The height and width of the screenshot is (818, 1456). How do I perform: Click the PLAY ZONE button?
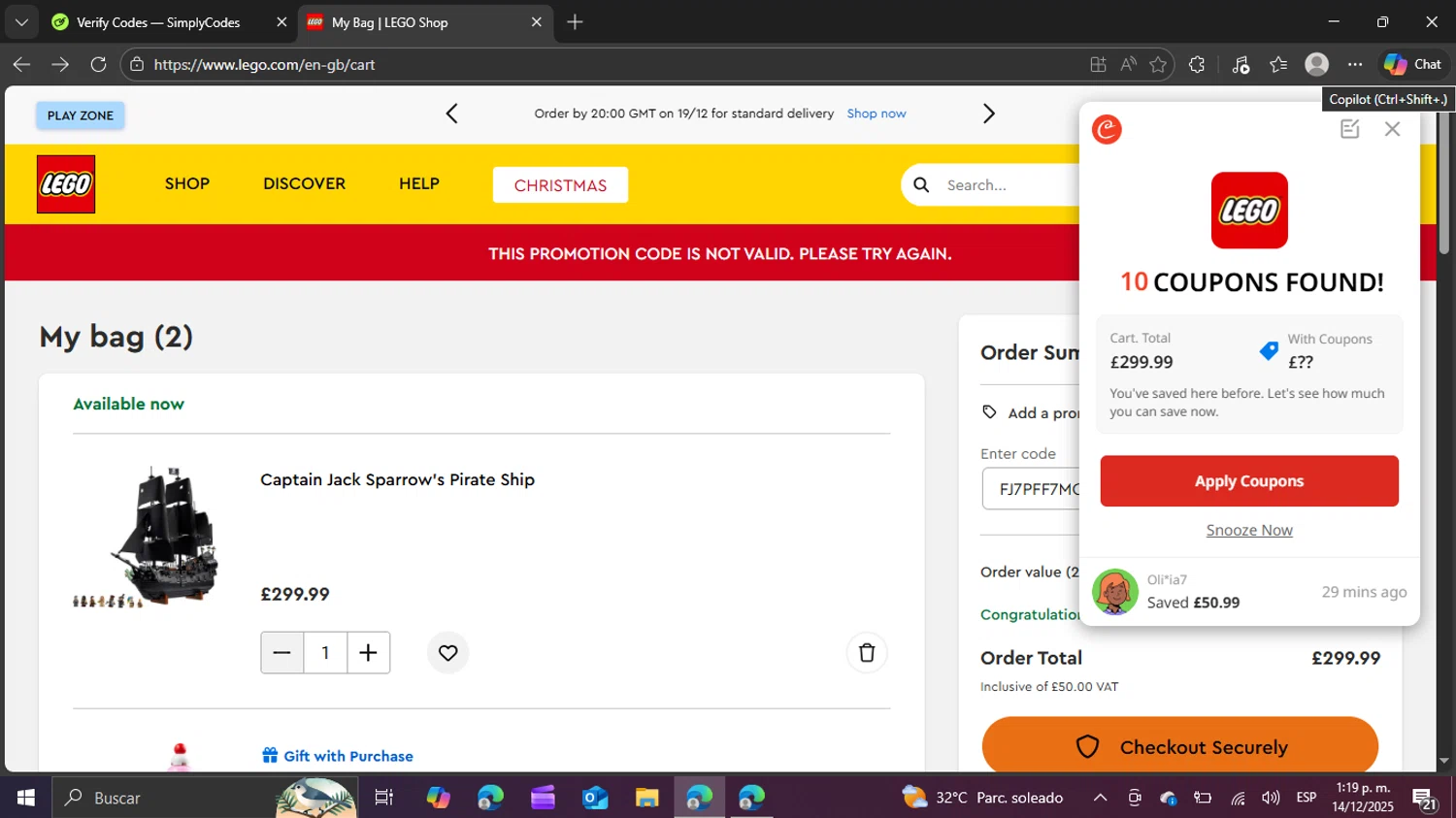coord(81,115)
